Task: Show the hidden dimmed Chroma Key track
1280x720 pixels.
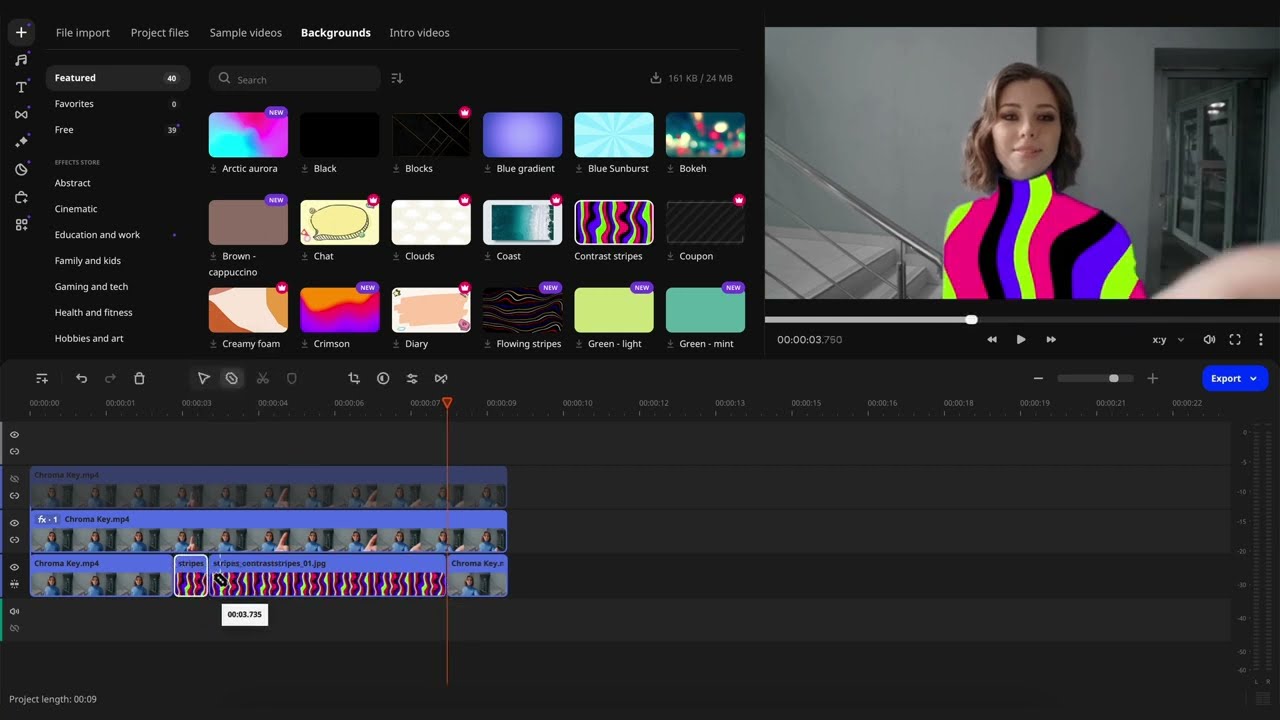Action: pos(14,479)
